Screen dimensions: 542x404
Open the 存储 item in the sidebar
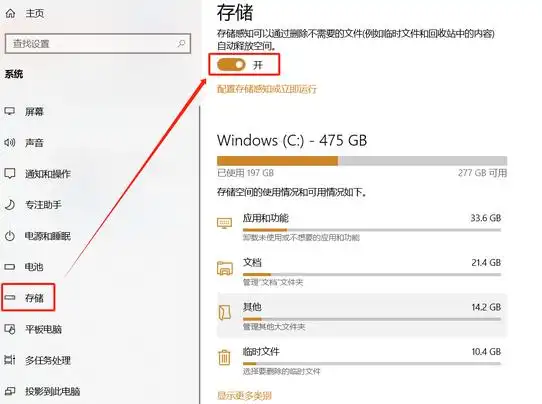tap(28, 298)
